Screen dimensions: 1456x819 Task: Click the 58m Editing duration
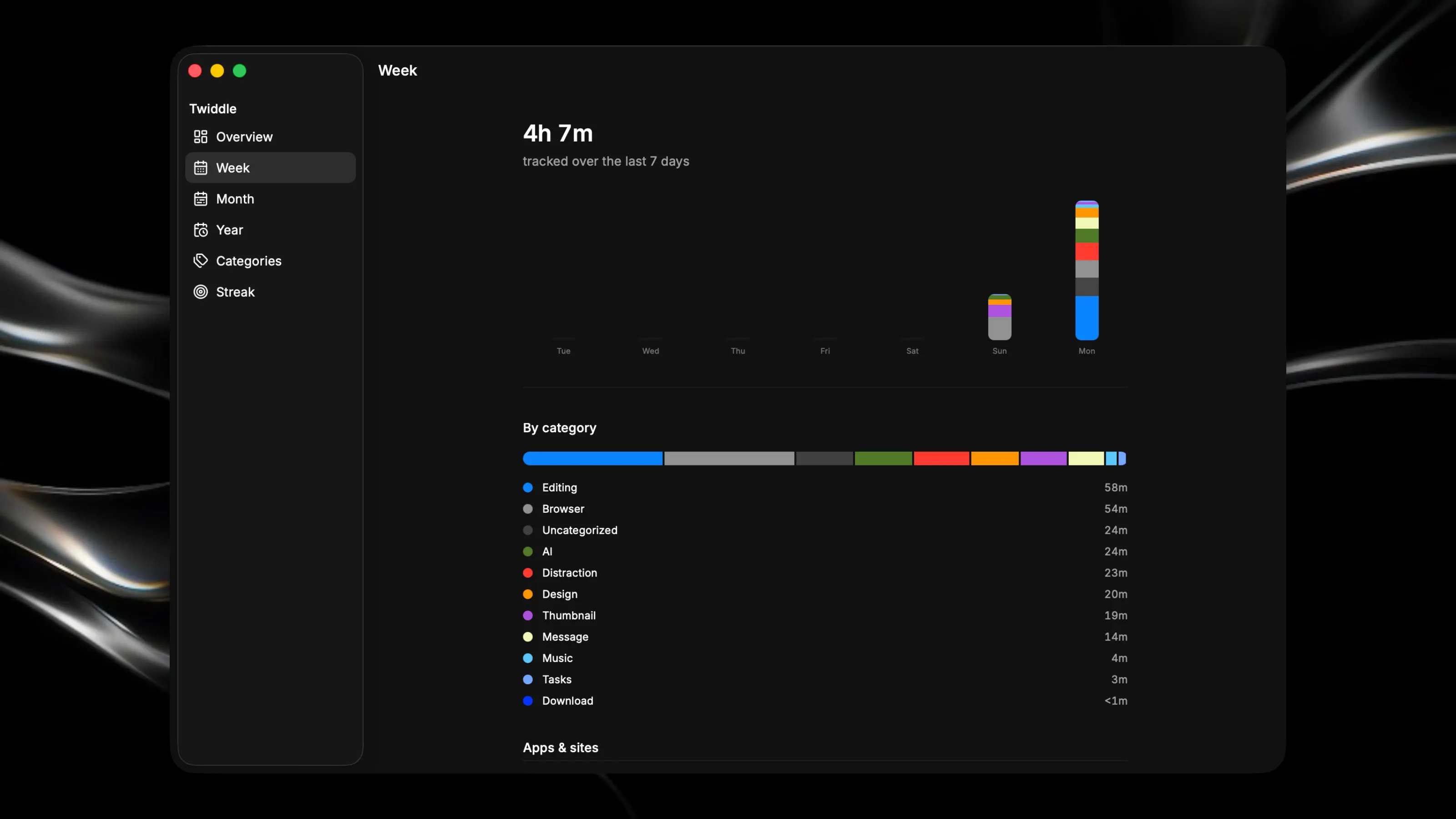(x=1116, y=487)
